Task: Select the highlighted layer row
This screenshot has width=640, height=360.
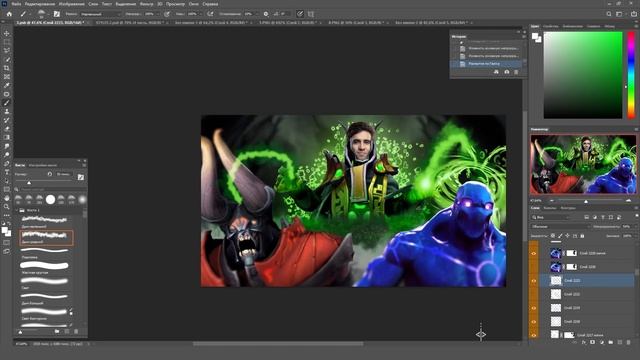Action: 587,281
